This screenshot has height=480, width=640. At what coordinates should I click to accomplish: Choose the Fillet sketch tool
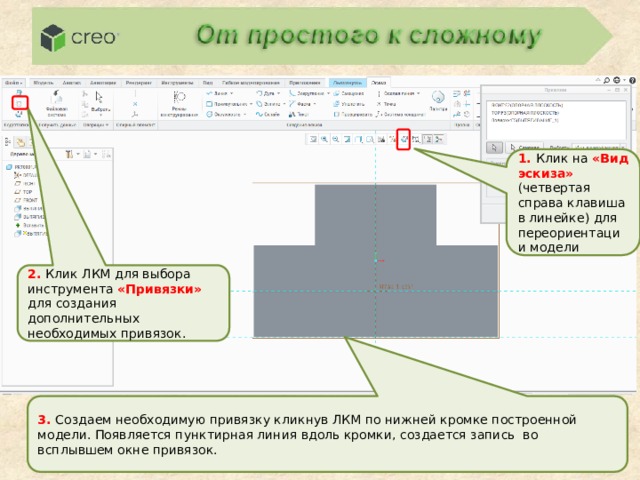point(307,93)
